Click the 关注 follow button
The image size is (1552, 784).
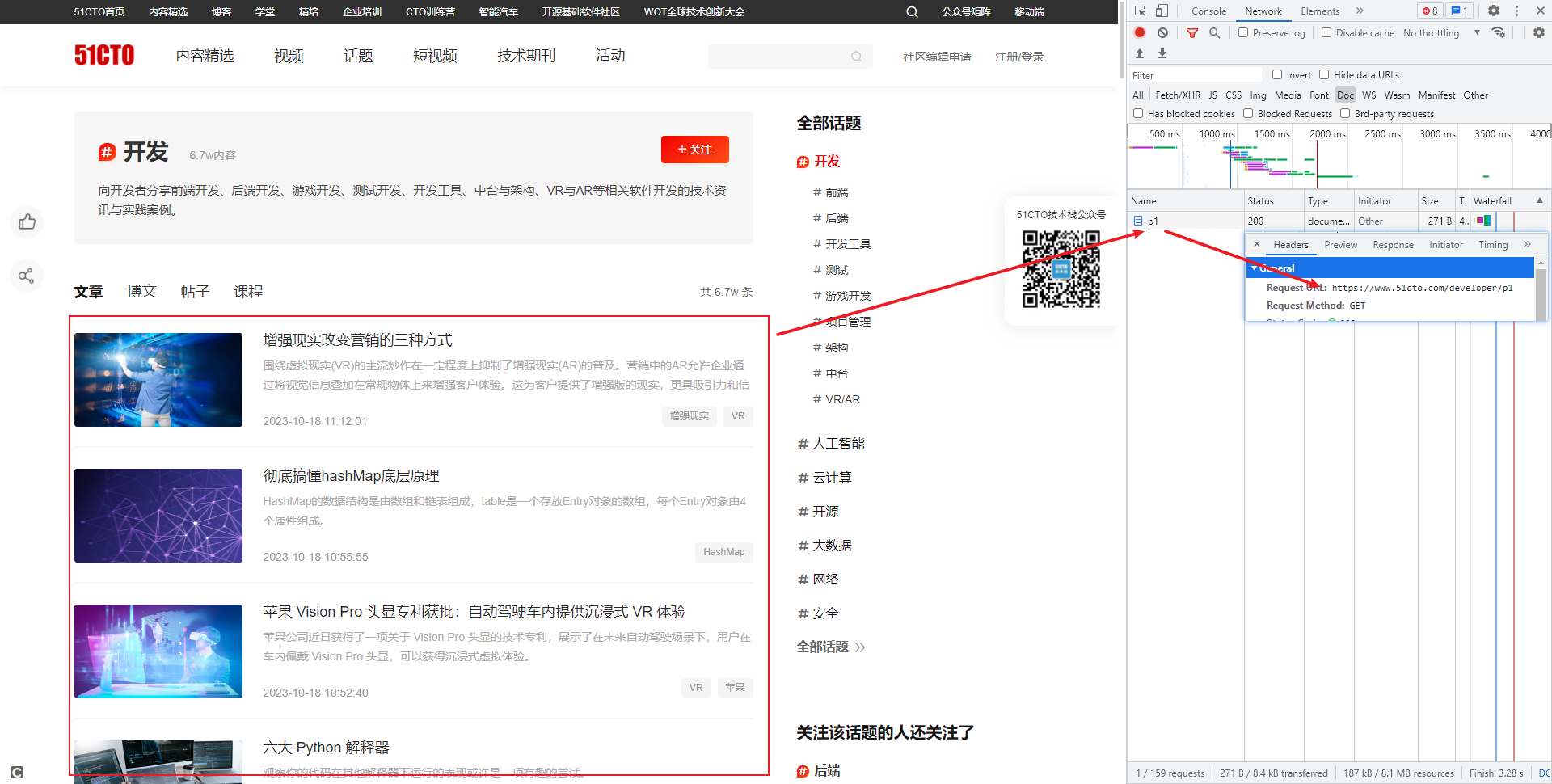click(x=694, y=150)
